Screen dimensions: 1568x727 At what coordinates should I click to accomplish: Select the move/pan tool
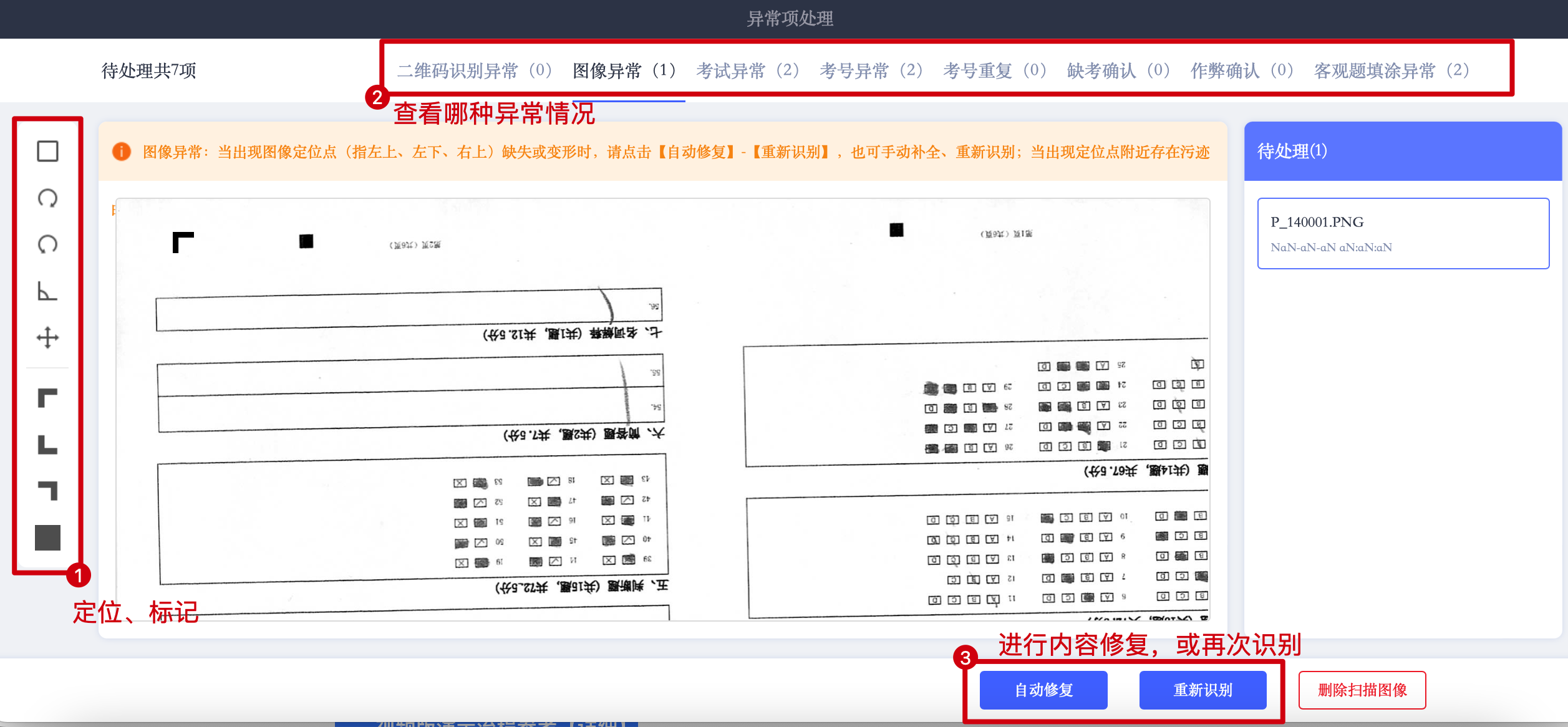(x=47, y=338)
